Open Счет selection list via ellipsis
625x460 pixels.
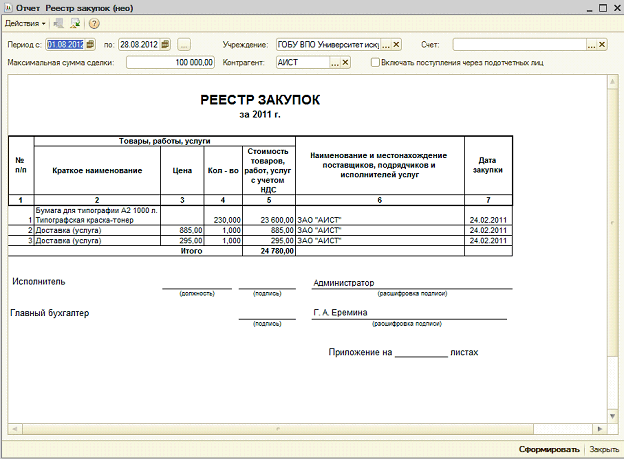click(592, 45)
